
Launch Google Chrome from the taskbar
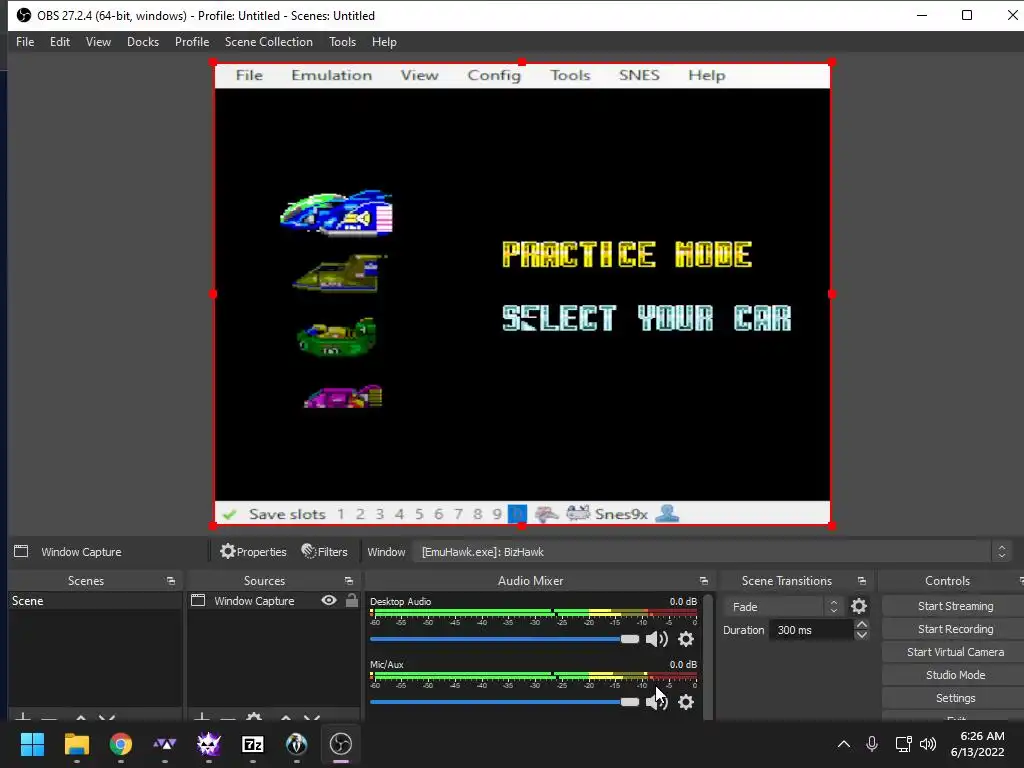121,744
